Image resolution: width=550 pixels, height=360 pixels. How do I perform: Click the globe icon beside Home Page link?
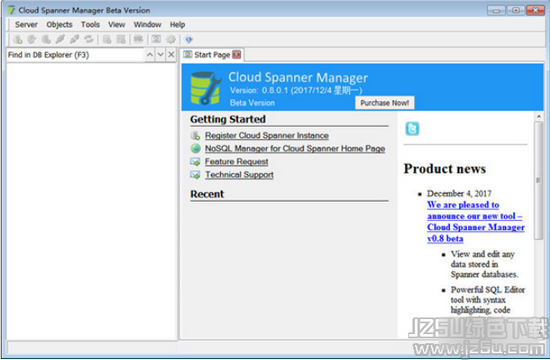tap(195, 148)
